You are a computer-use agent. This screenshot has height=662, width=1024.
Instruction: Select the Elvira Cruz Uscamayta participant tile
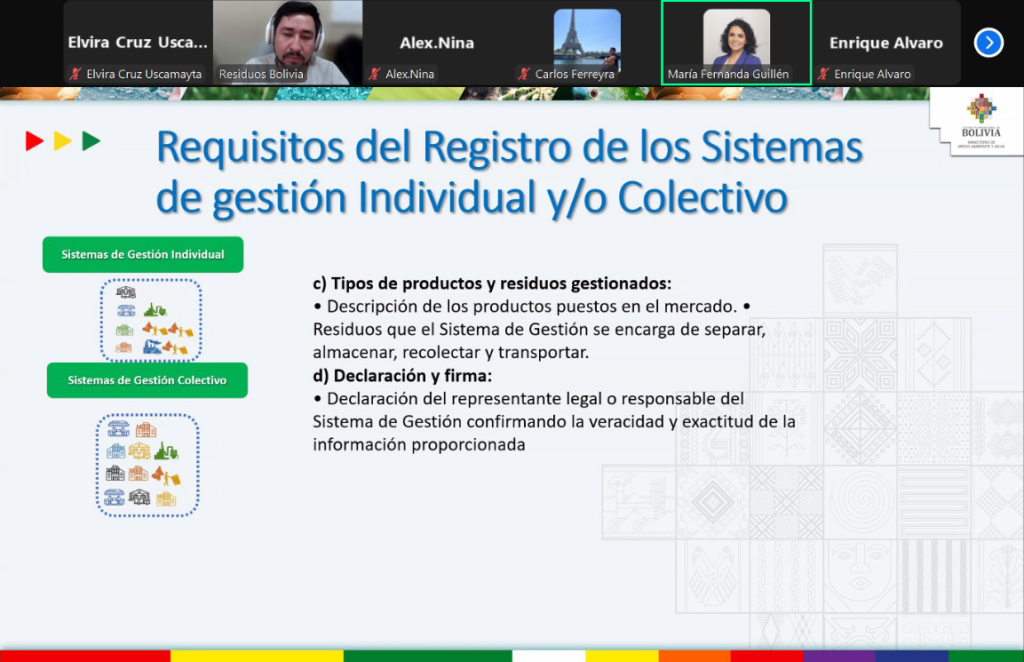[137, 42]
